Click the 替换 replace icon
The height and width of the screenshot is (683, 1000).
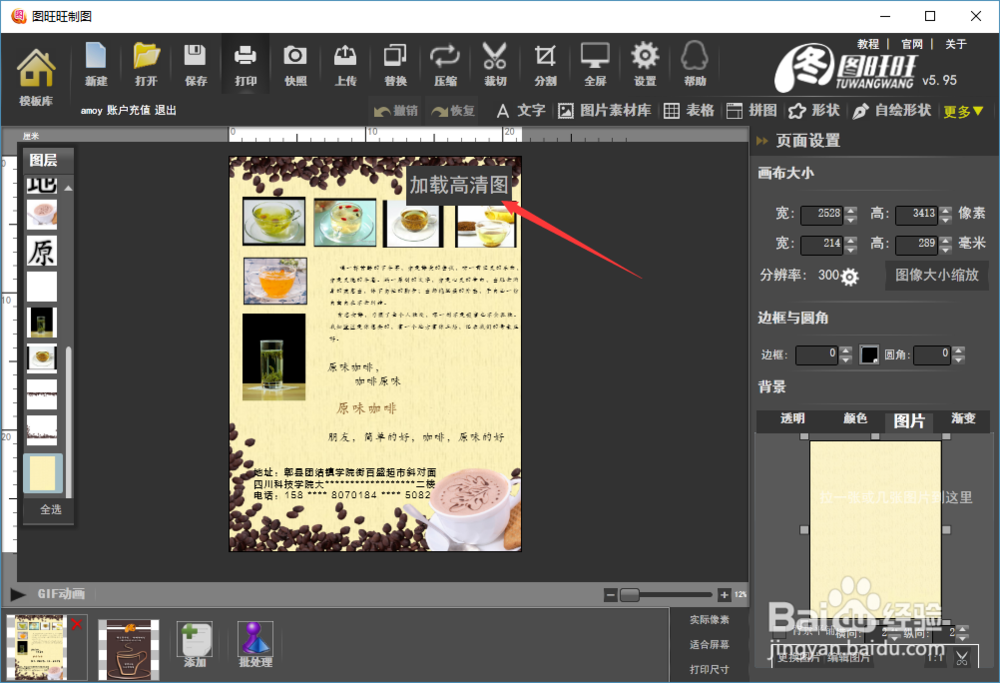point(395,64)
